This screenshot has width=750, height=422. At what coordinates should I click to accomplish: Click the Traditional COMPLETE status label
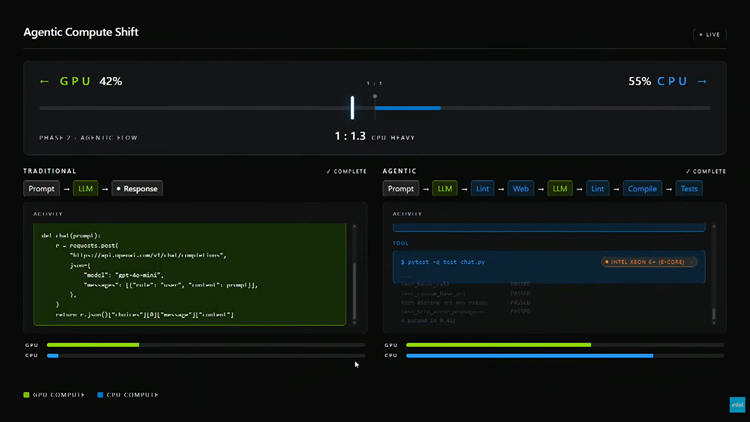pos(347,171)
